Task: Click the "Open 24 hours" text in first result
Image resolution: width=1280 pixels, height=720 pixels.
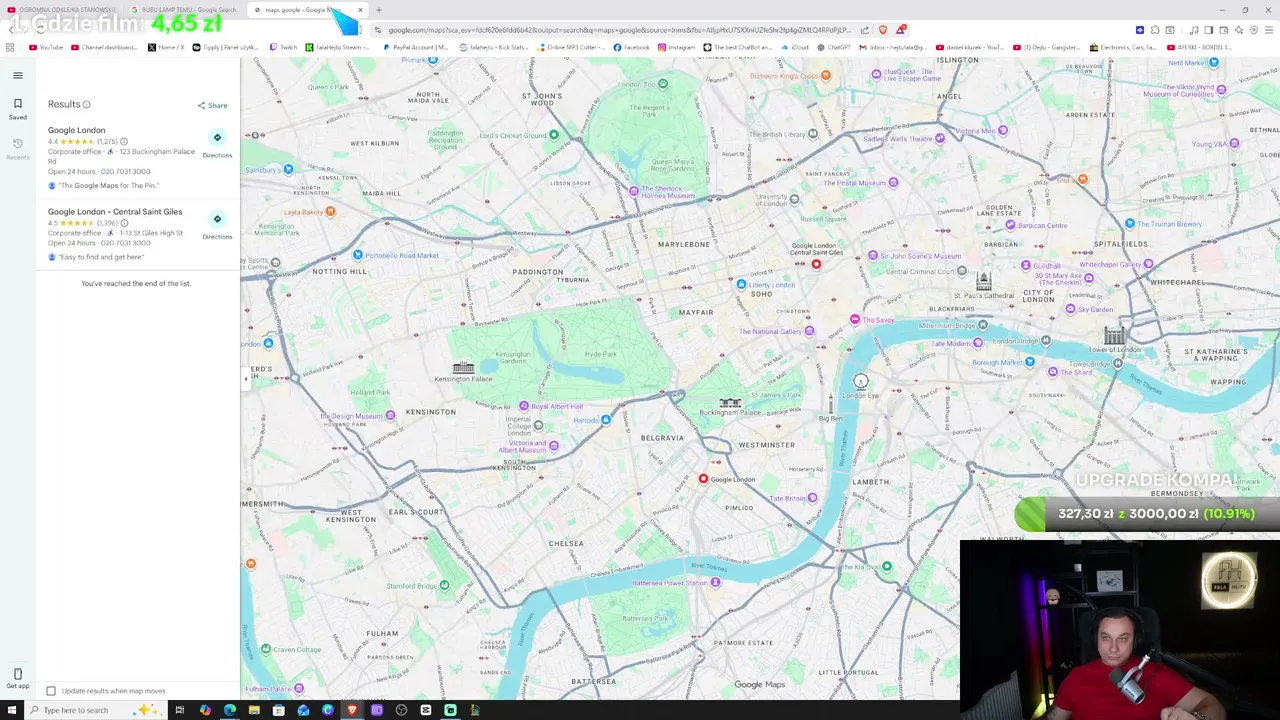Action: coord(71,171)
